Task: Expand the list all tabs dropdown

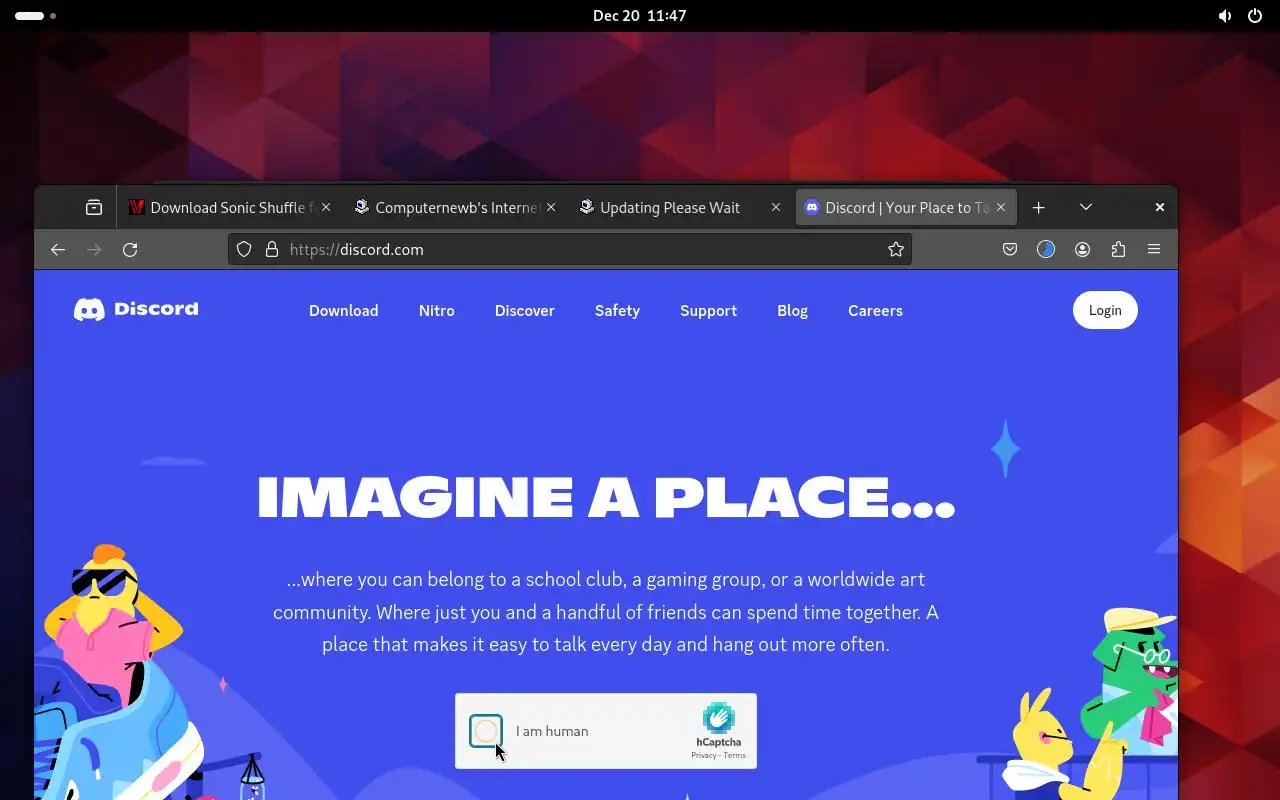Action: tap(1086, 207)
